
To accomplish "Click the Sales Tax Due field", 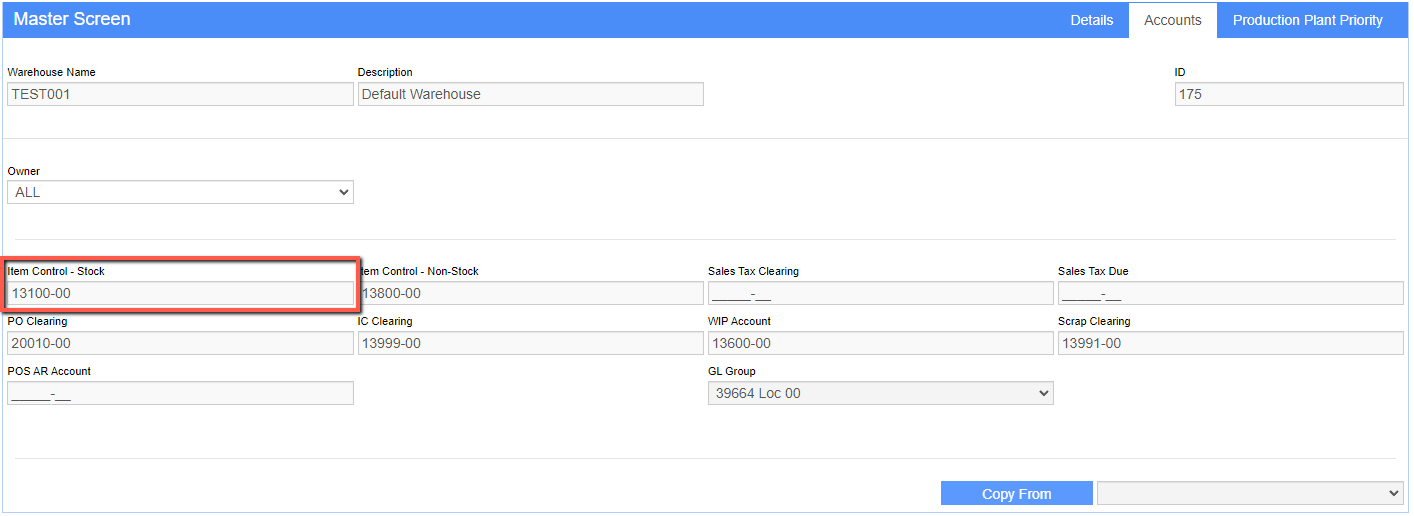I will click(x=1231, y=293).
